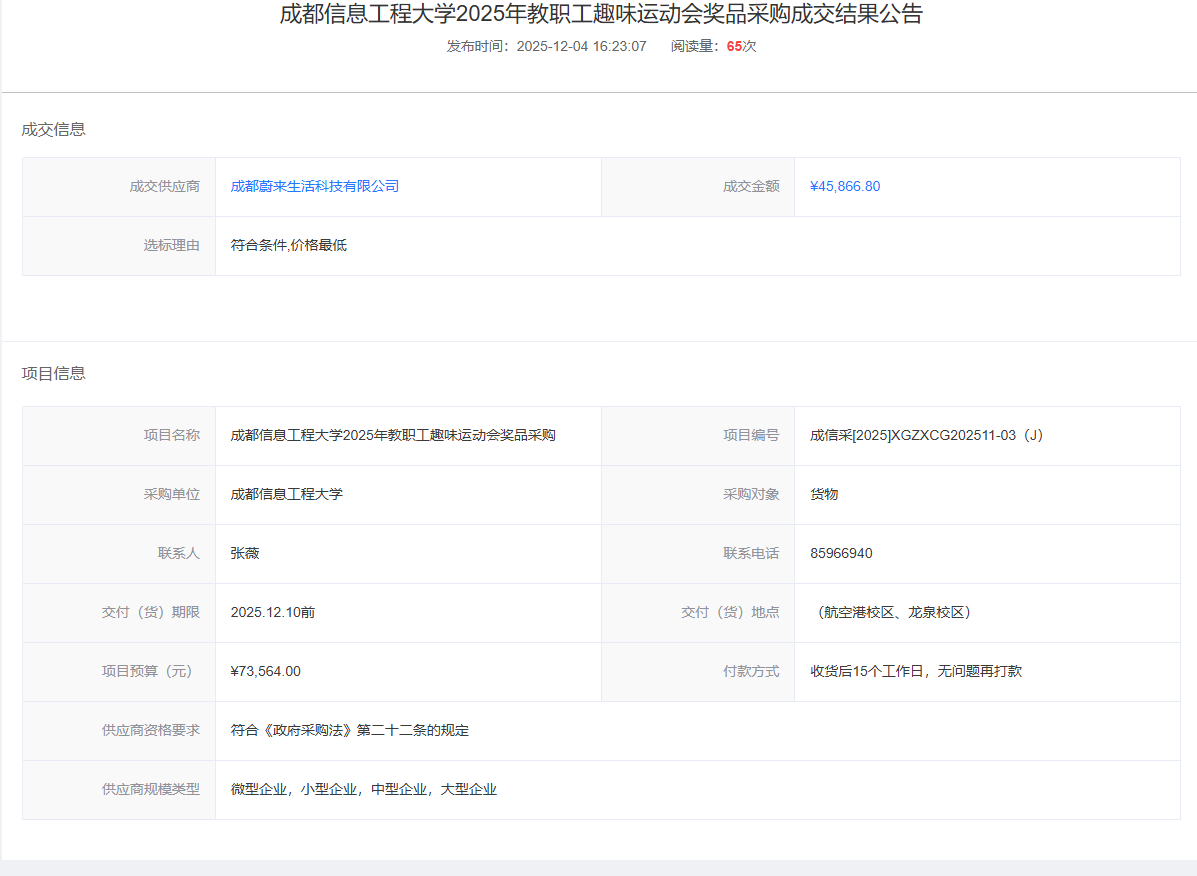This screenshot has width=1197, height=876.
Task: Click the ¥45,866.80 transaction amount
Action: coord(845,186)
